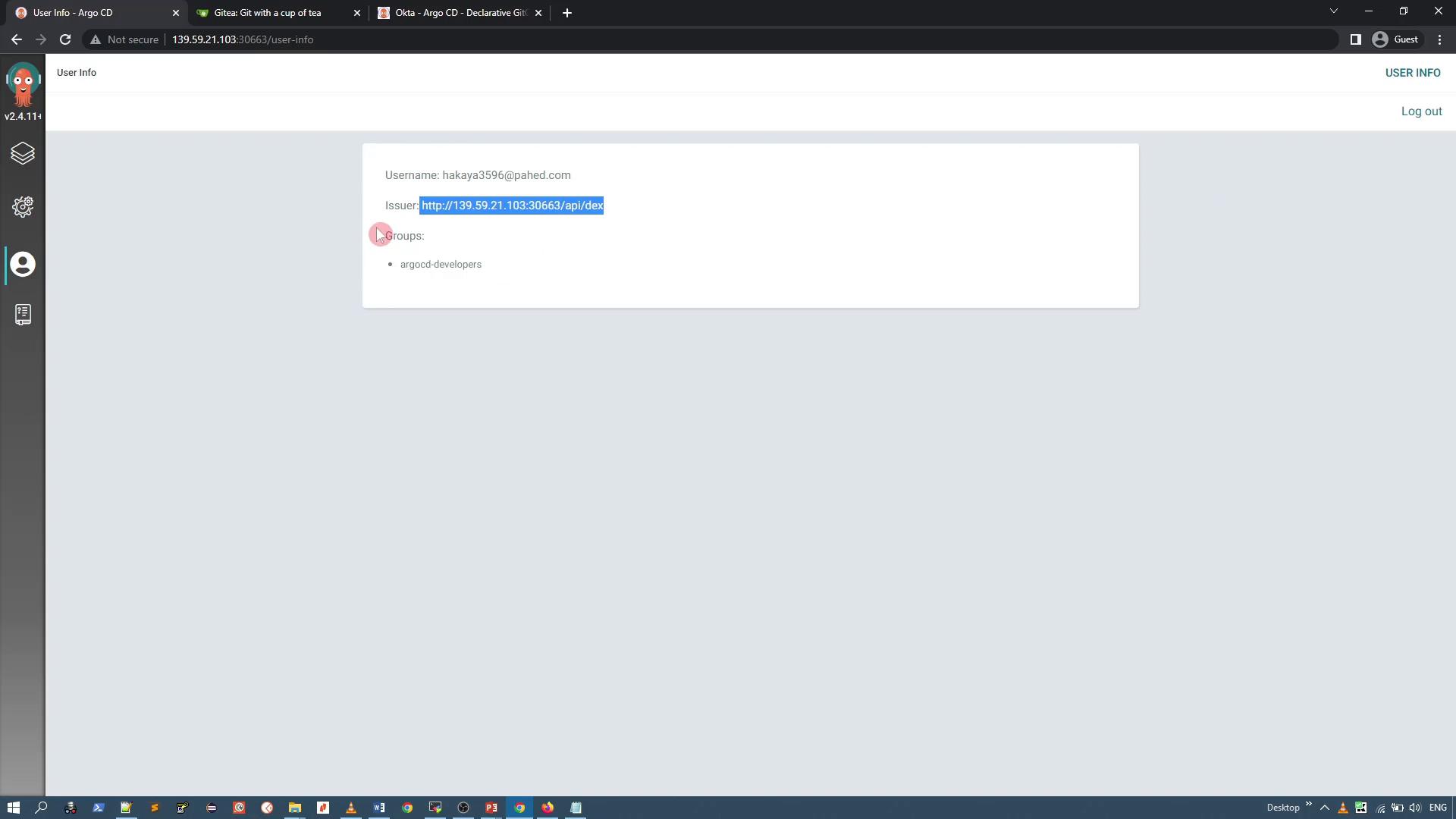Reload the current page
The width and height of the screenshot is (1456, 819).
[x=65, y=39]
